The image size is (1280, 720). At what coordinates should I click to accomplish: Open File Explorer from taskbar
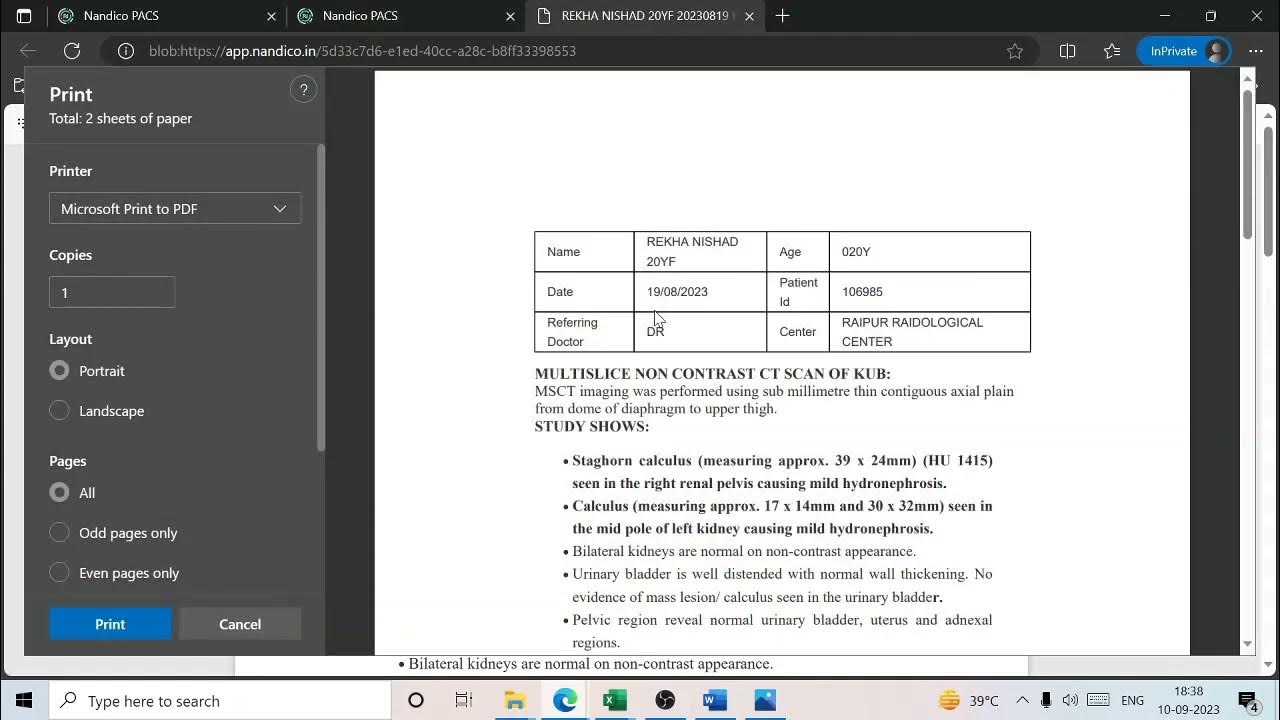tap(515, 700)
